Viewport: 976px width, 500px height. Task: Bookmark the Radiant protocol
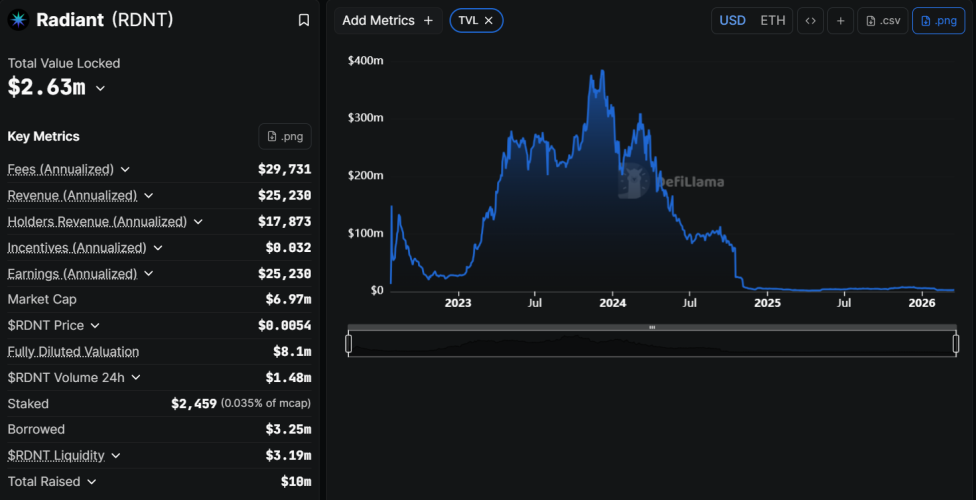pos(304,20)
